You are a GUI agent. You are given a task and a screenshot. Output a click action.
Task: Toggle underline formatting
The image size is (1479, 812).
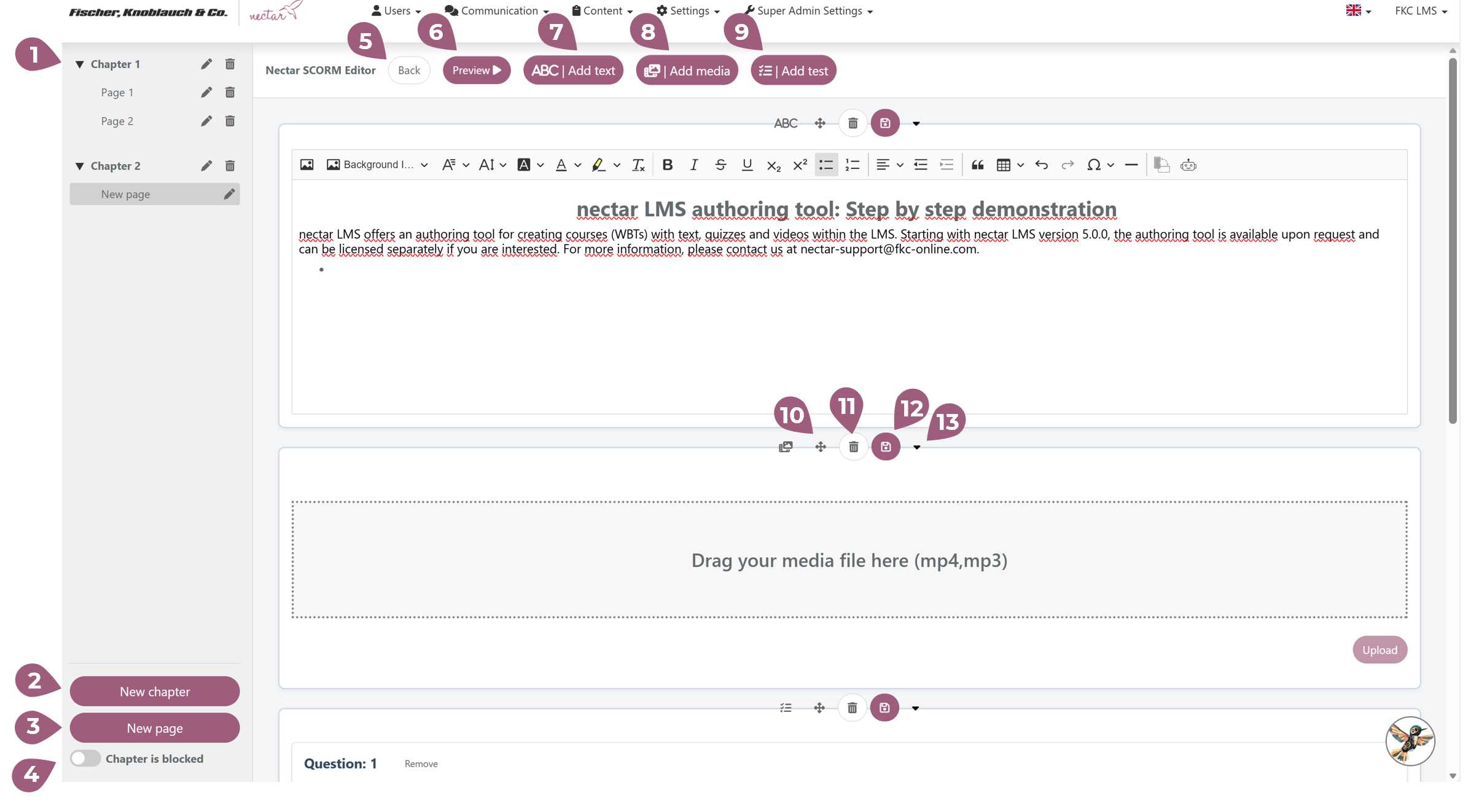(x=747, y=165)
